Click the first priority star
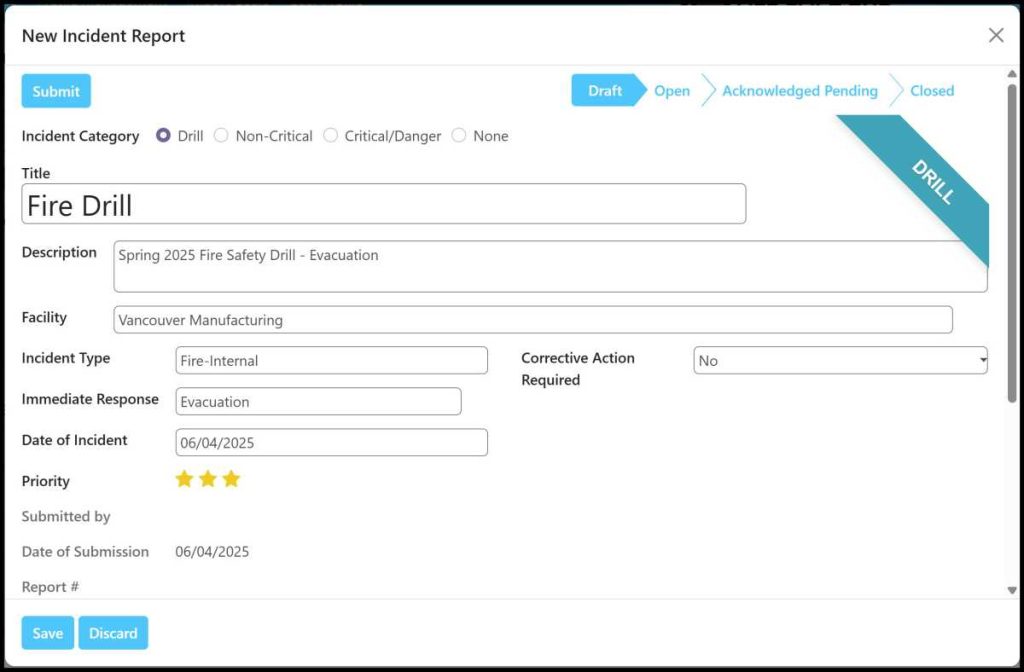This screenshot has width=1024, height=672. (184, 480)
